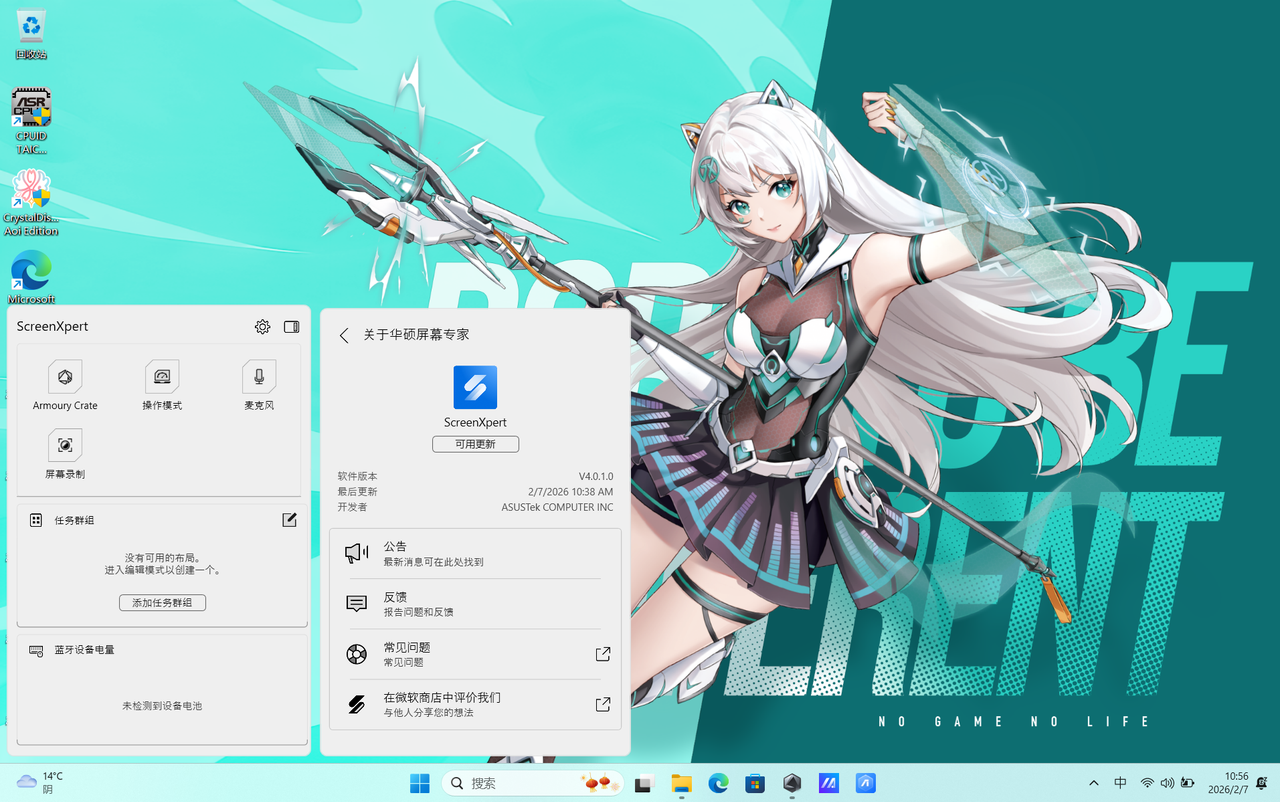This screenshot has width=1280, height=802.
Task: Click the 任务群组 grid icon
Action: pyautogui.click(x=36, y=520)
